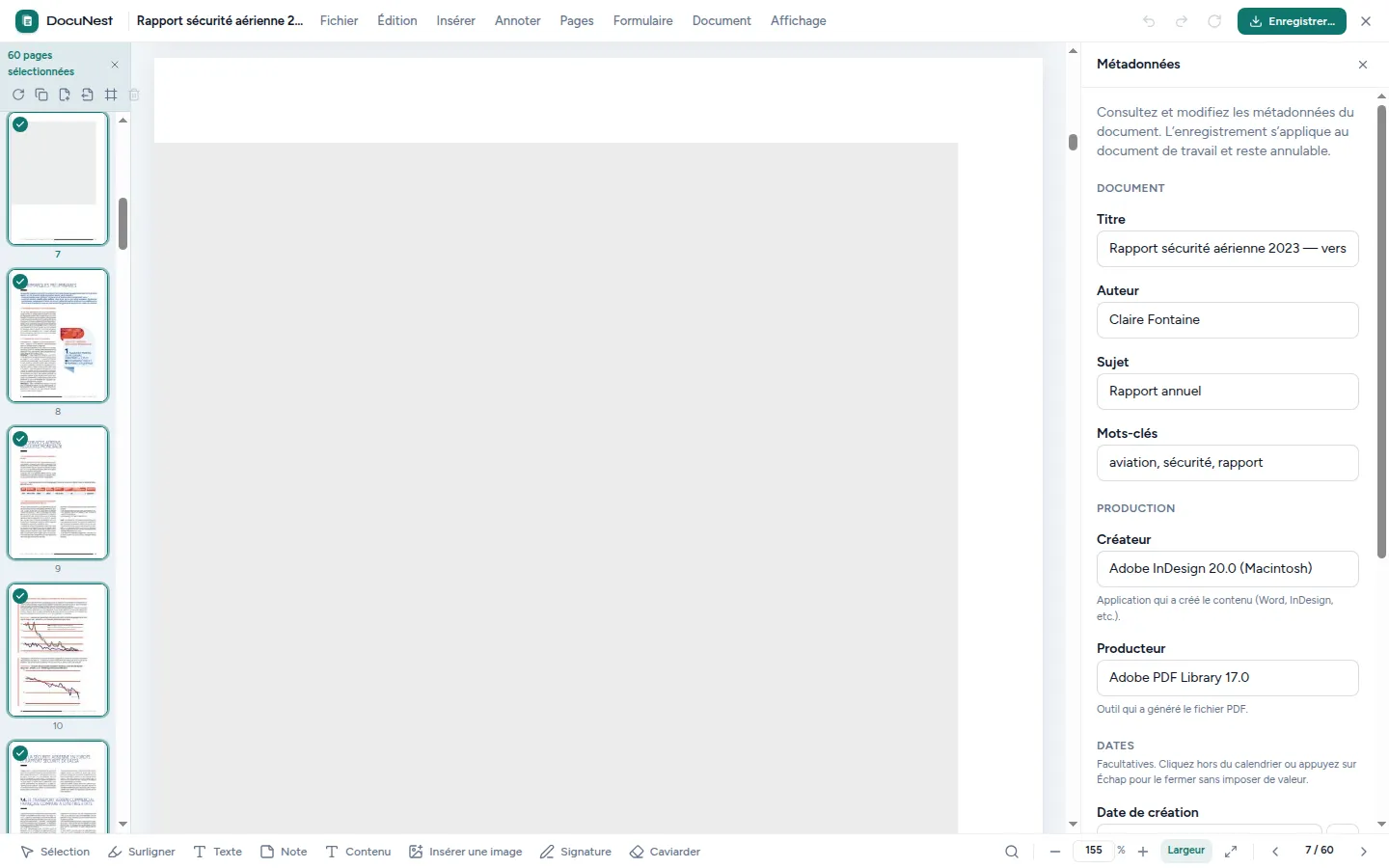Click the Enregistrer button
The height and width of the screenshot is (868, 1389).
(1292, 21)
